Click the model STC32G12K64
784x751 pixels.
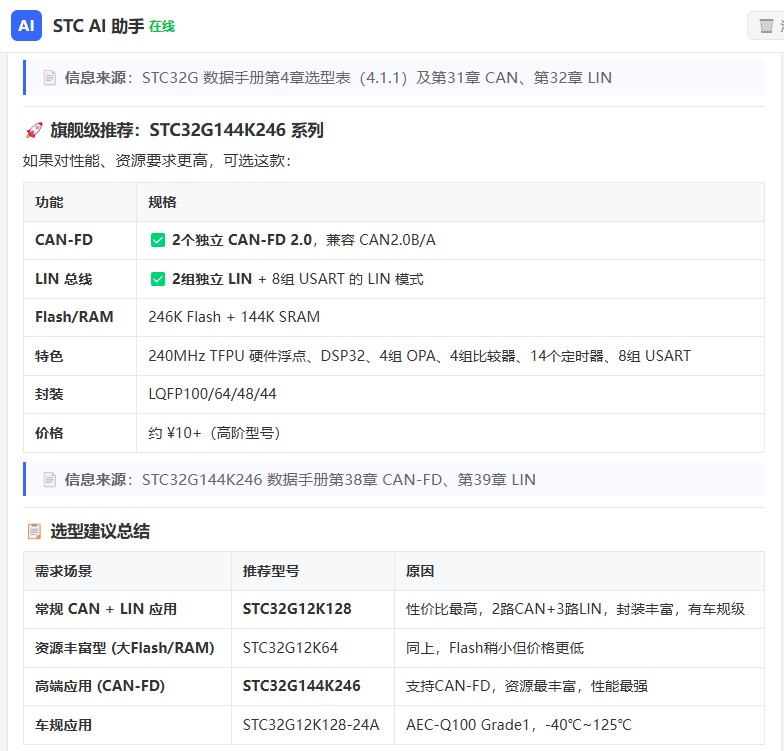[290, 648]
